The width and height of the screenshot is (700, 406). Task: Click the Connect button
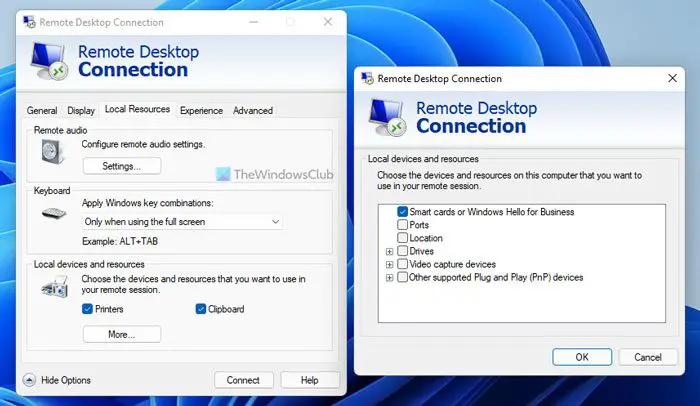(x=243, y=380)
